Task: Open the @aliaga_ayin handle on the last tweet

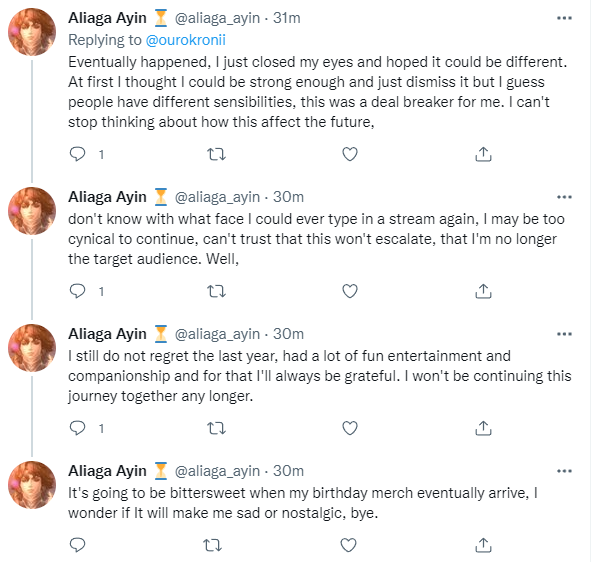Action: tap(217, 471)
